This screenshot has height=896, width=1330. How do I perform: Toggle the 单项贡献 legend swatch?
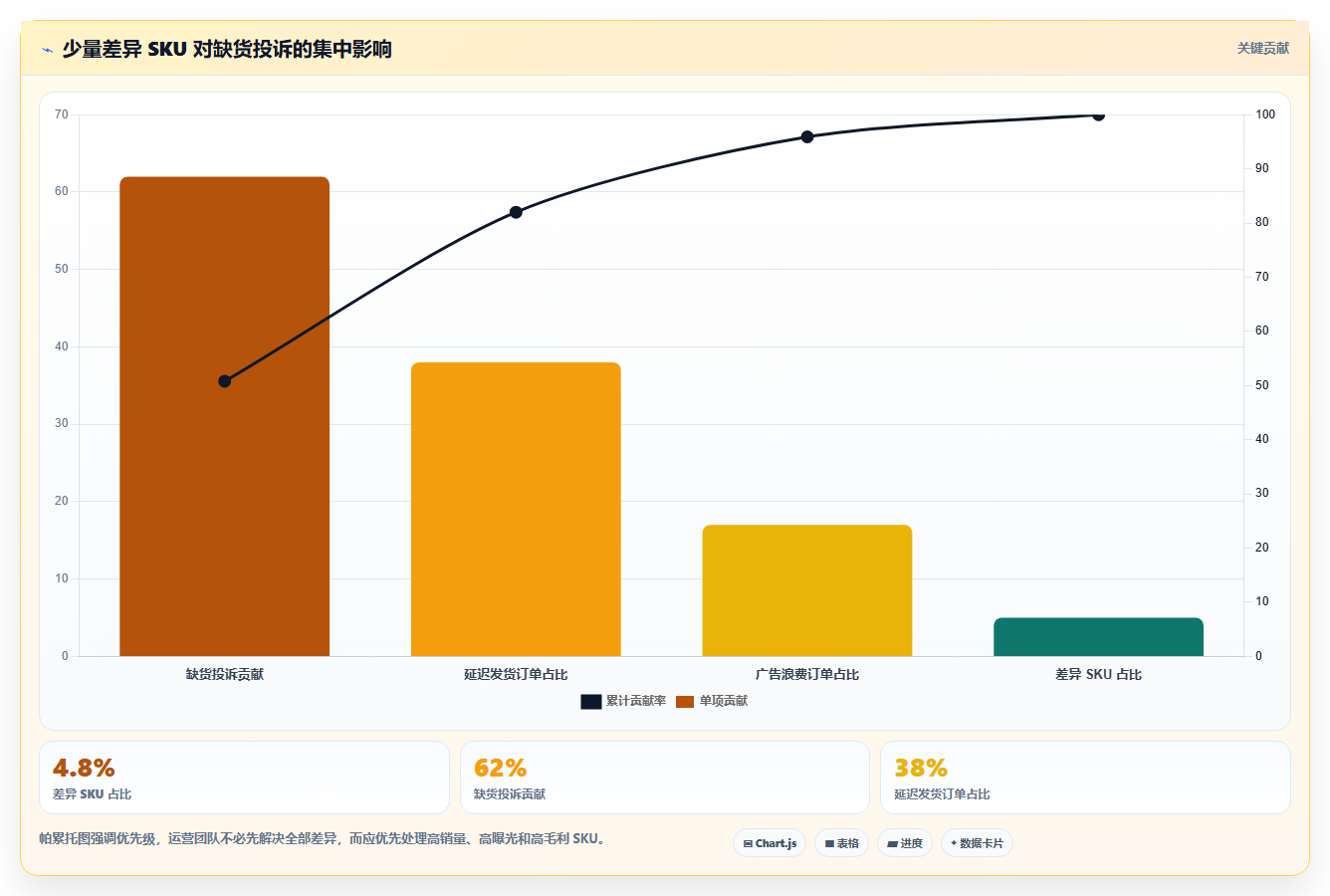tap(685, 702)
